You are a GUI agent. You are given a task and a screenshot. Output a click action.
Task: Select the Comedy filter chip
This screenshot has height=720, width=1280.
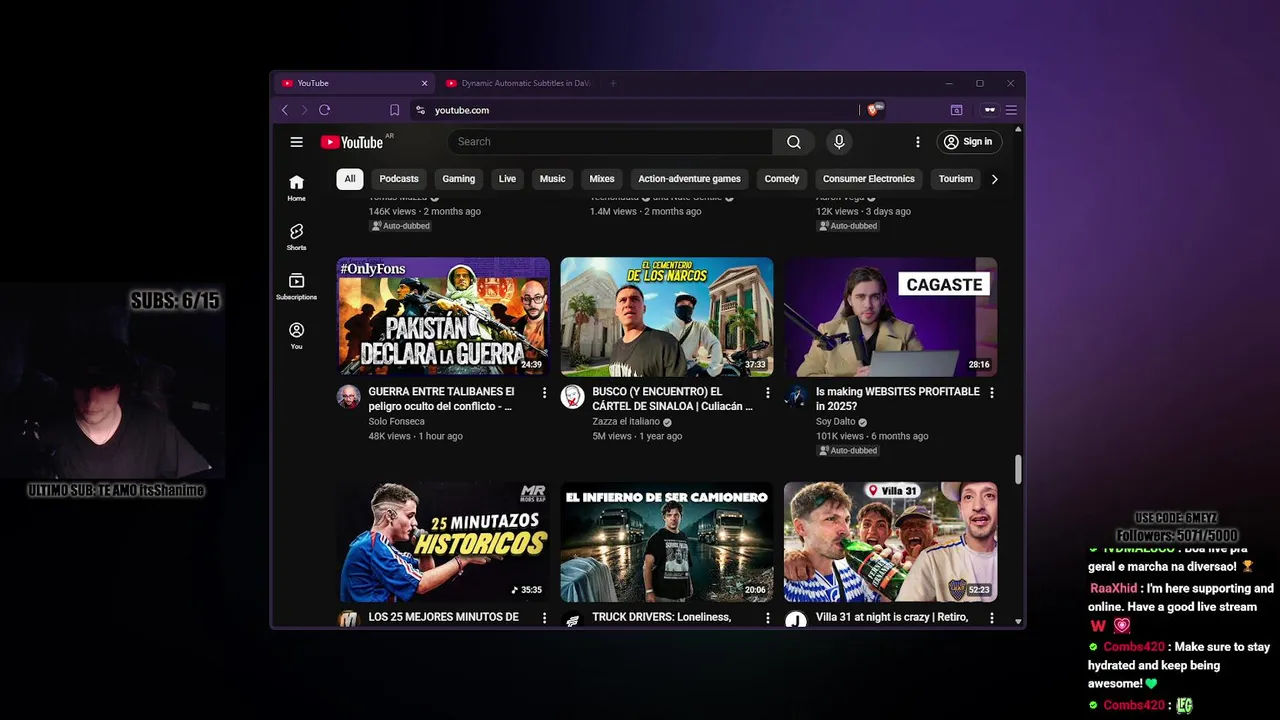pyautogui.click(x=782, y=179)
